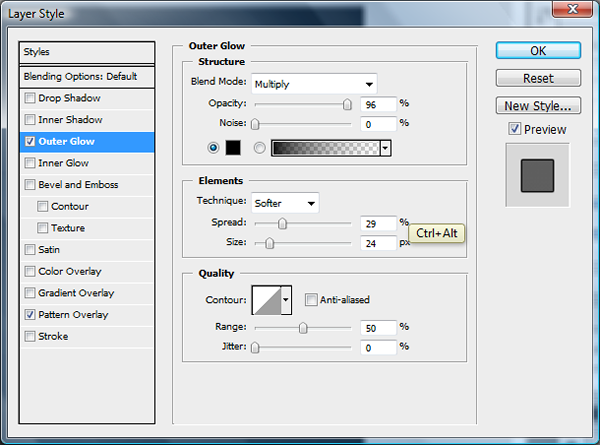Select the solid color radio button
The height and width of the screenshot is (445, 600).
[212, 148]
